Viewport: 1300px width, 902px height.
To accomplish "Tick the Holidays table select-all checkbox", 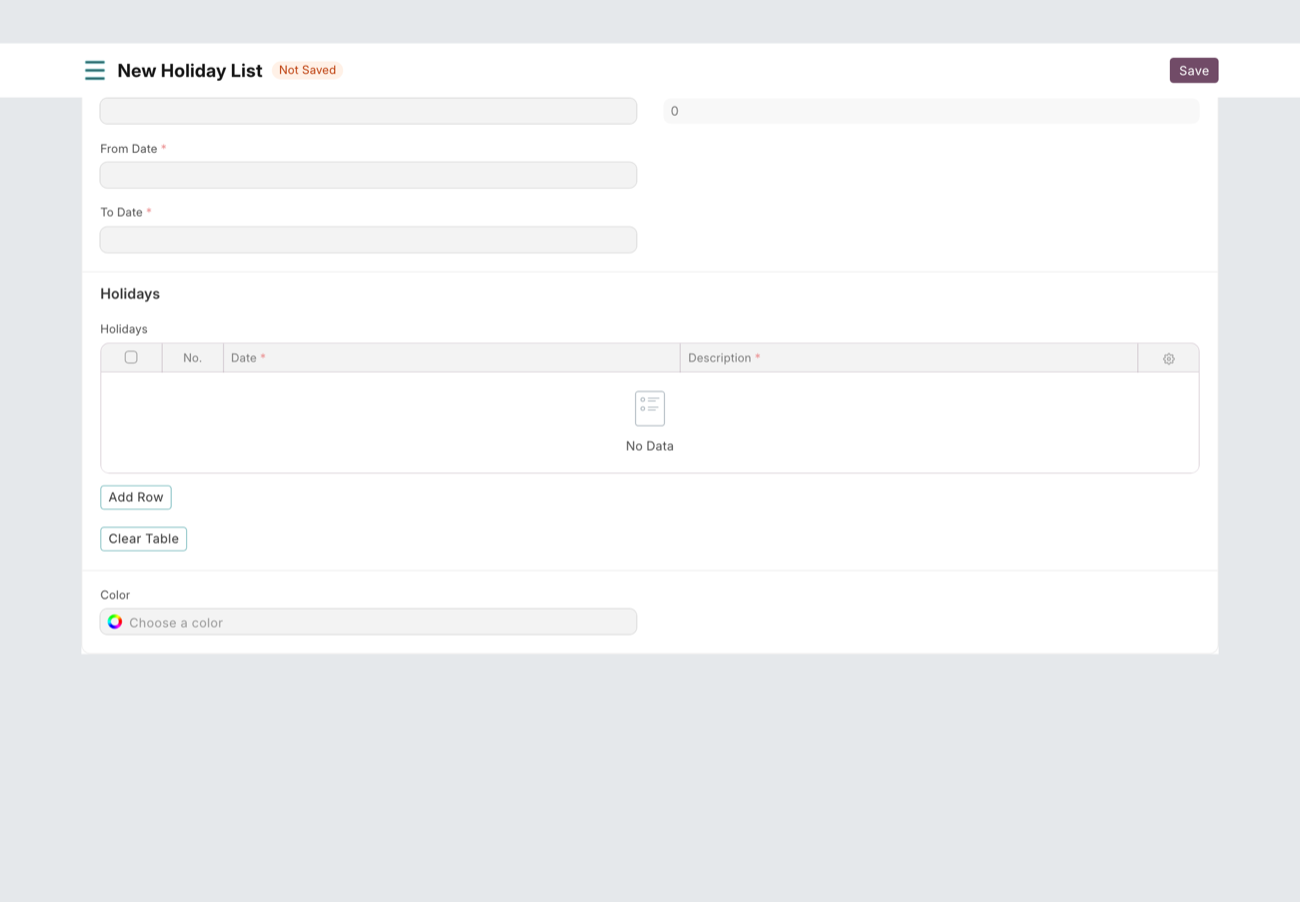I will [131, 357].
